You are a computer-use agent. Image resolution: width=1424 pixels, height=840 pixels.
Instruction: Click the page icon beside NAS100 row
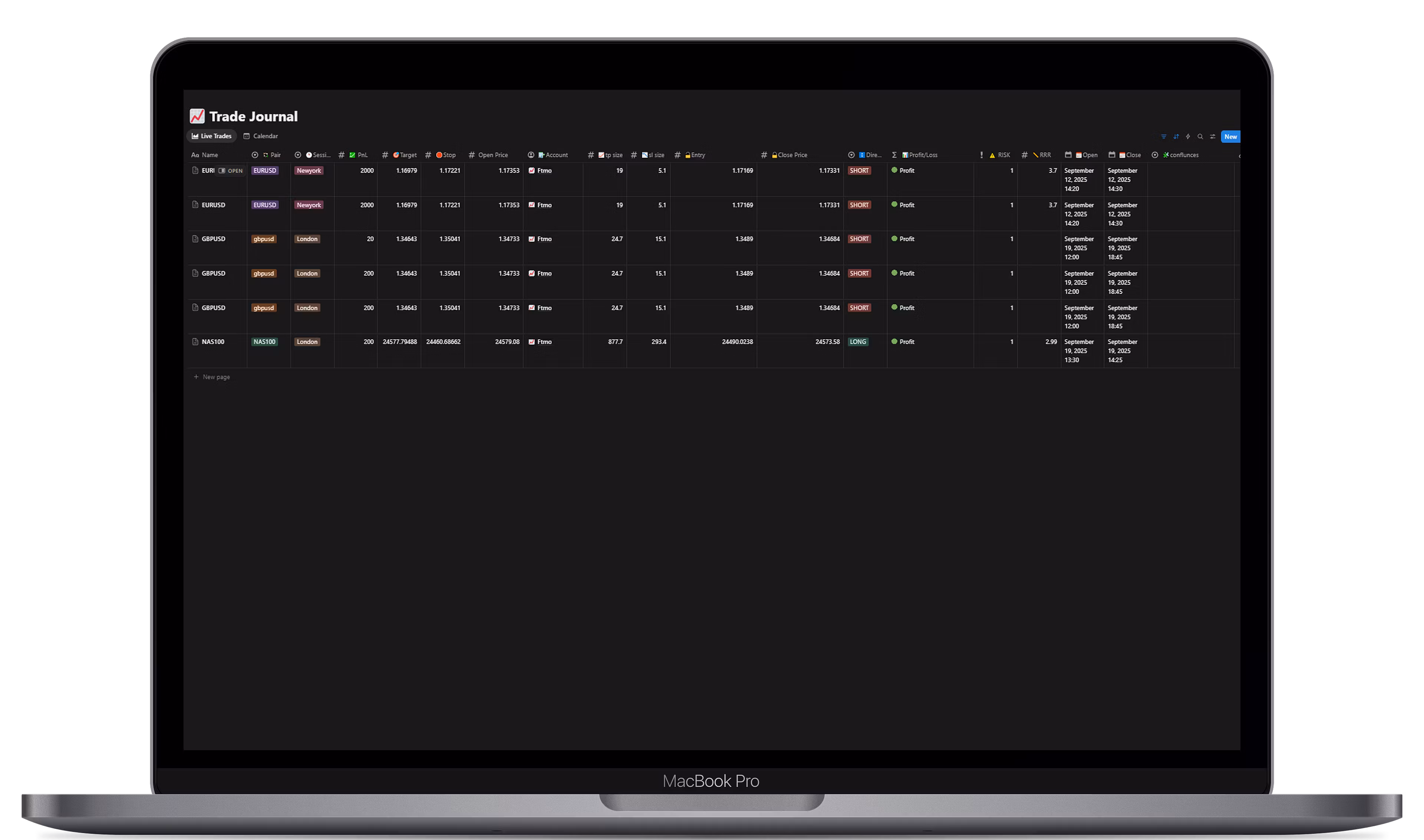point(195,342)
